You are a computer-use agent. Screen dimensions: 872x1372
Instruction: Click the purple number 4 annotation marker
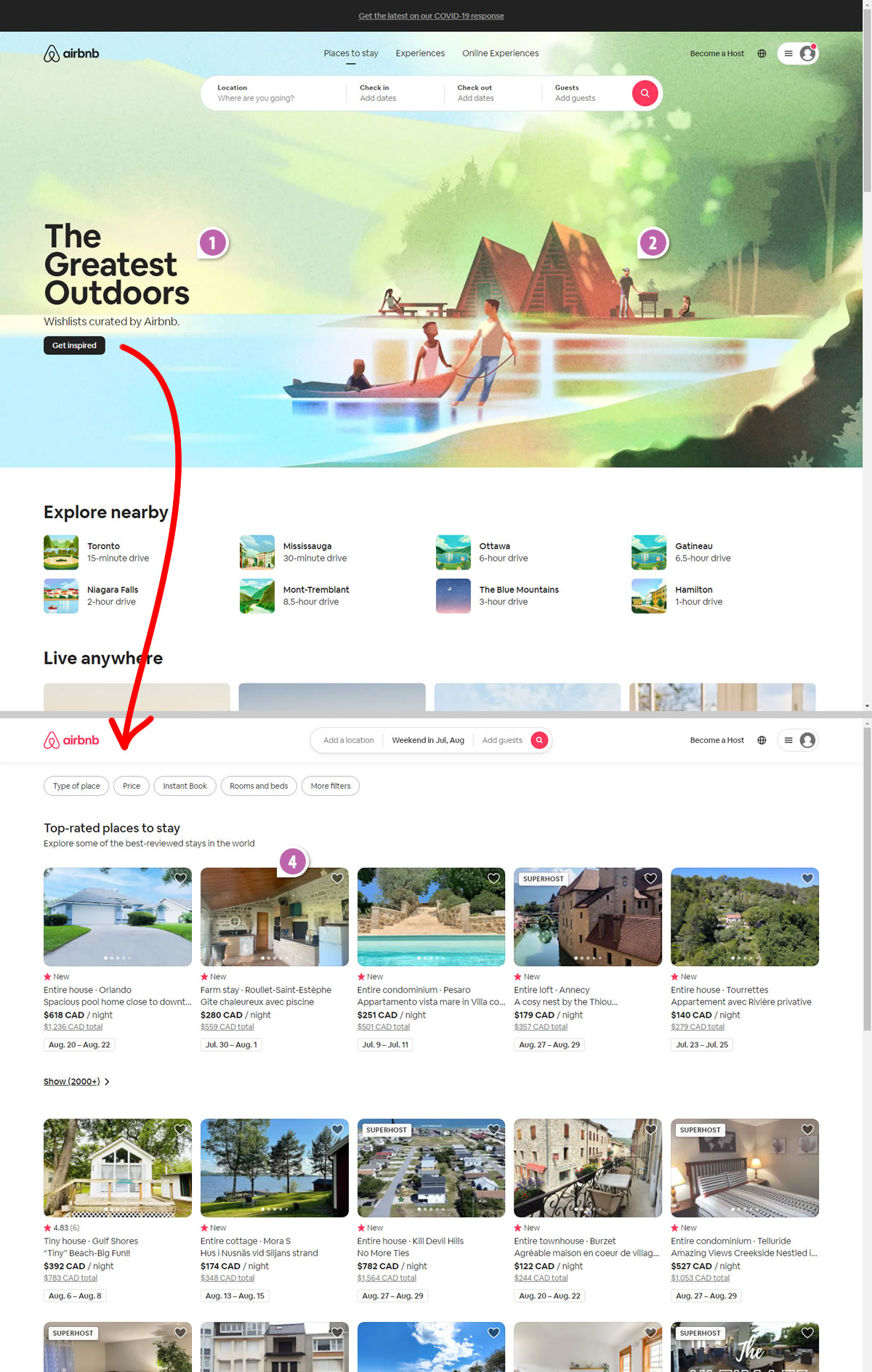293,862
